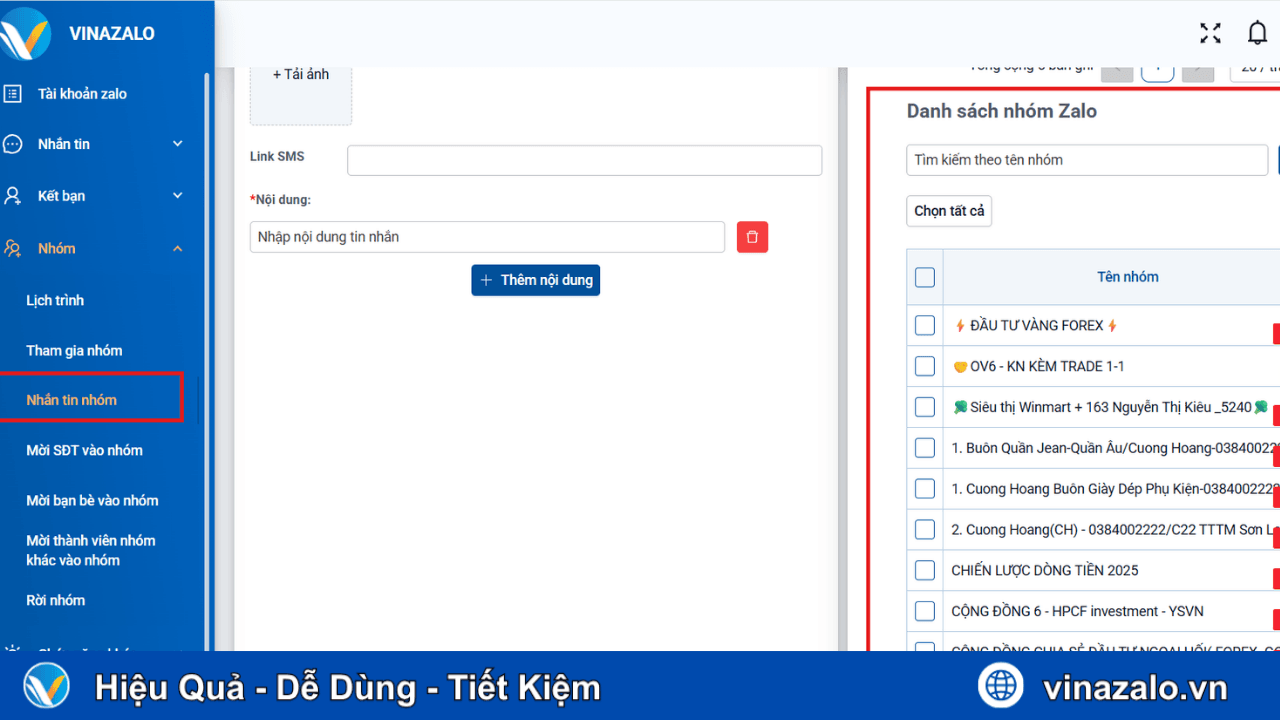This screenshot has width=1280, height=720.
Task: Check the CỘNG ĐỒNG 6 - HPCF group
Action: point(925,611)
